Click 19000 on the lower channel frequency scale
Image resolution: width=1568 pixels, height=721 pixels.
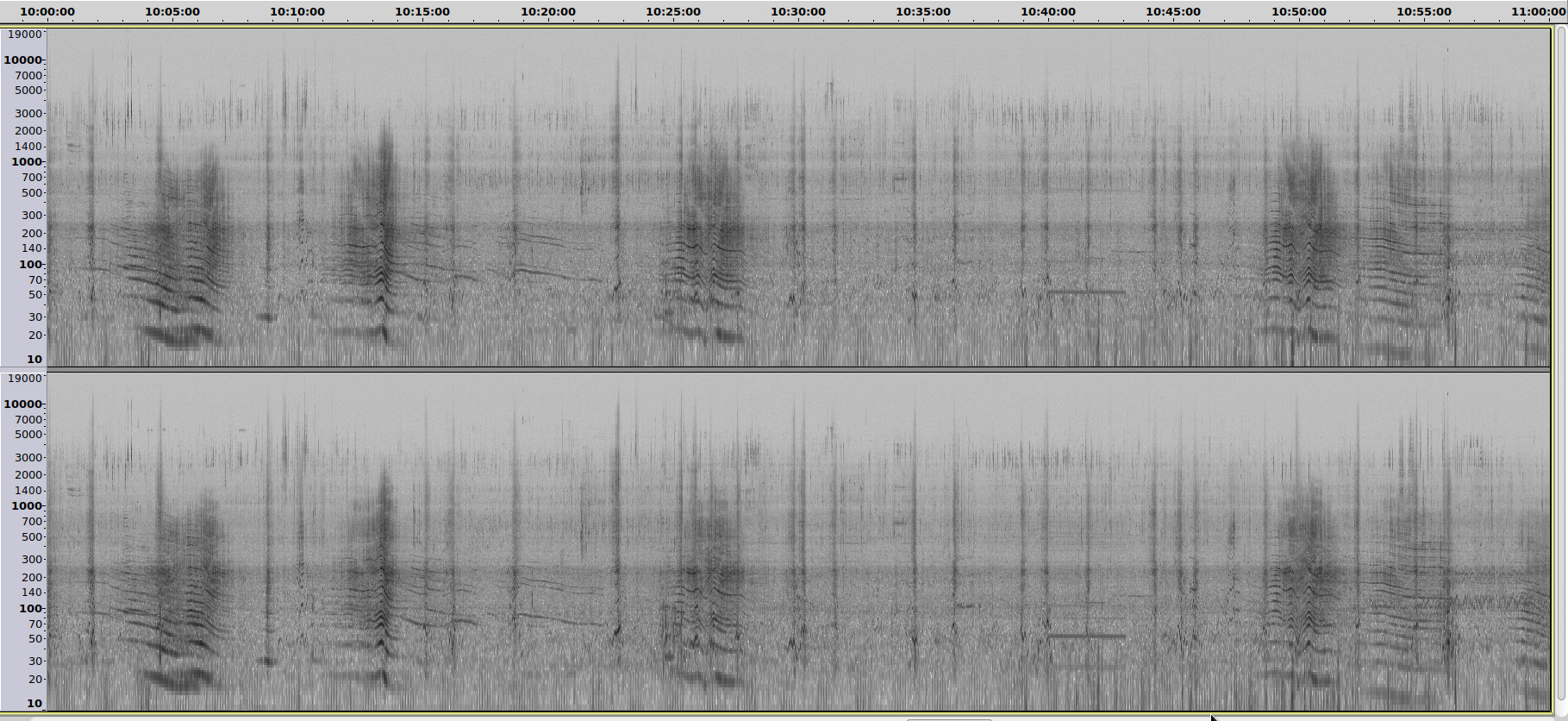click(x=25, y=379)
